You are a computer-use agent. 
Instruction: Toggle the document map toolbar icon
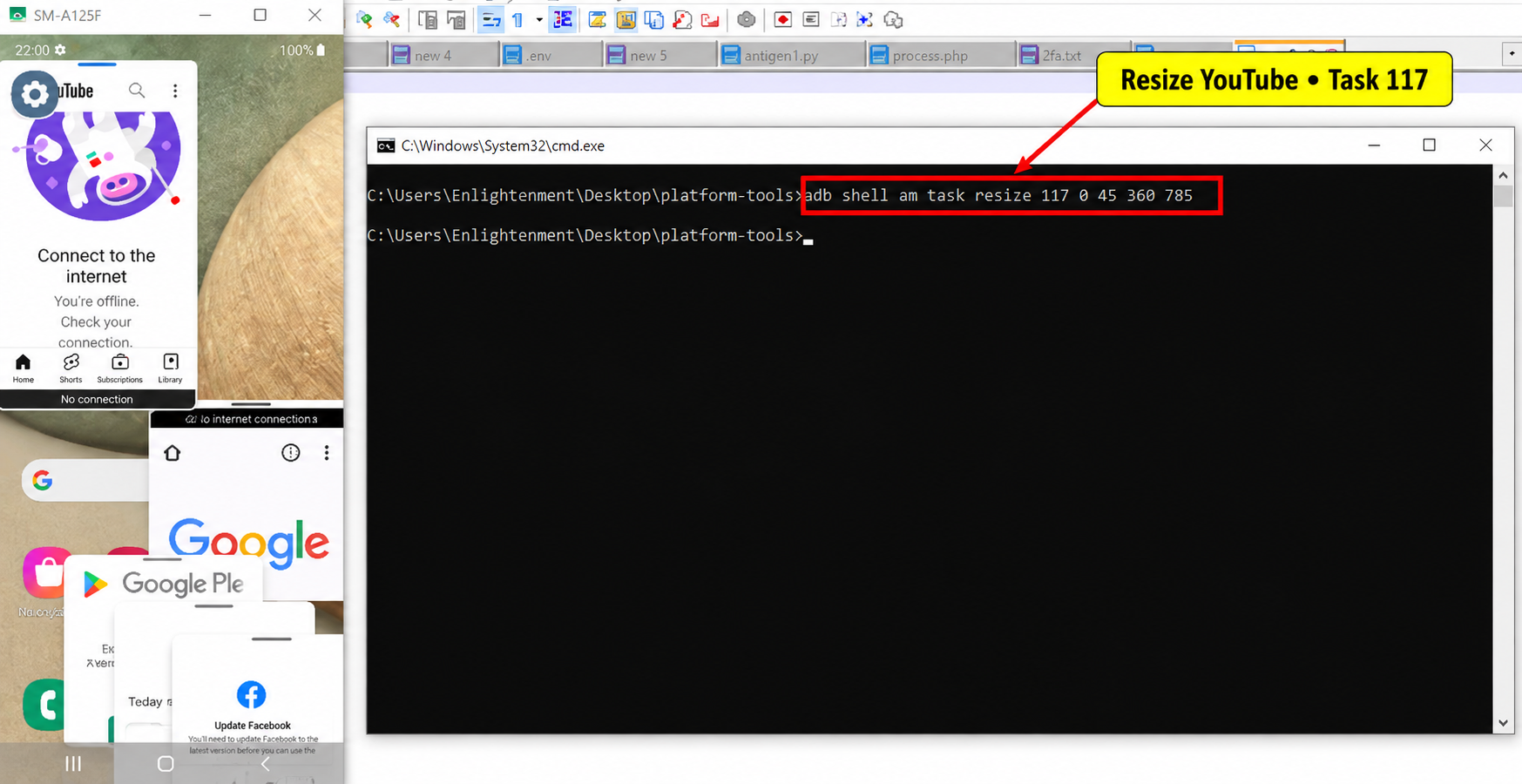click(x=626, y=20)
